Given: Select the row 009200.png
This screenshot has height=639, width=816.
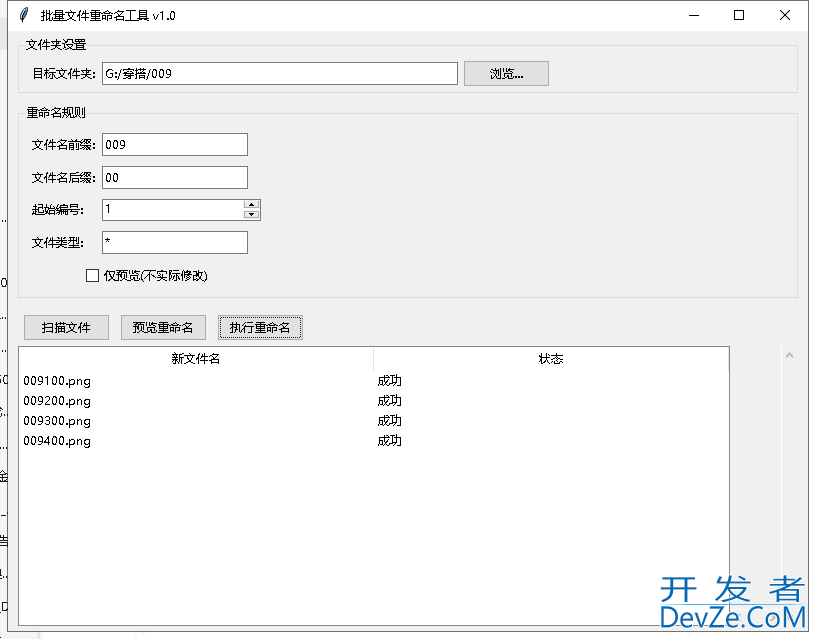Looking at the screenshot, I should pyautogui.click(x=374, y=401).
